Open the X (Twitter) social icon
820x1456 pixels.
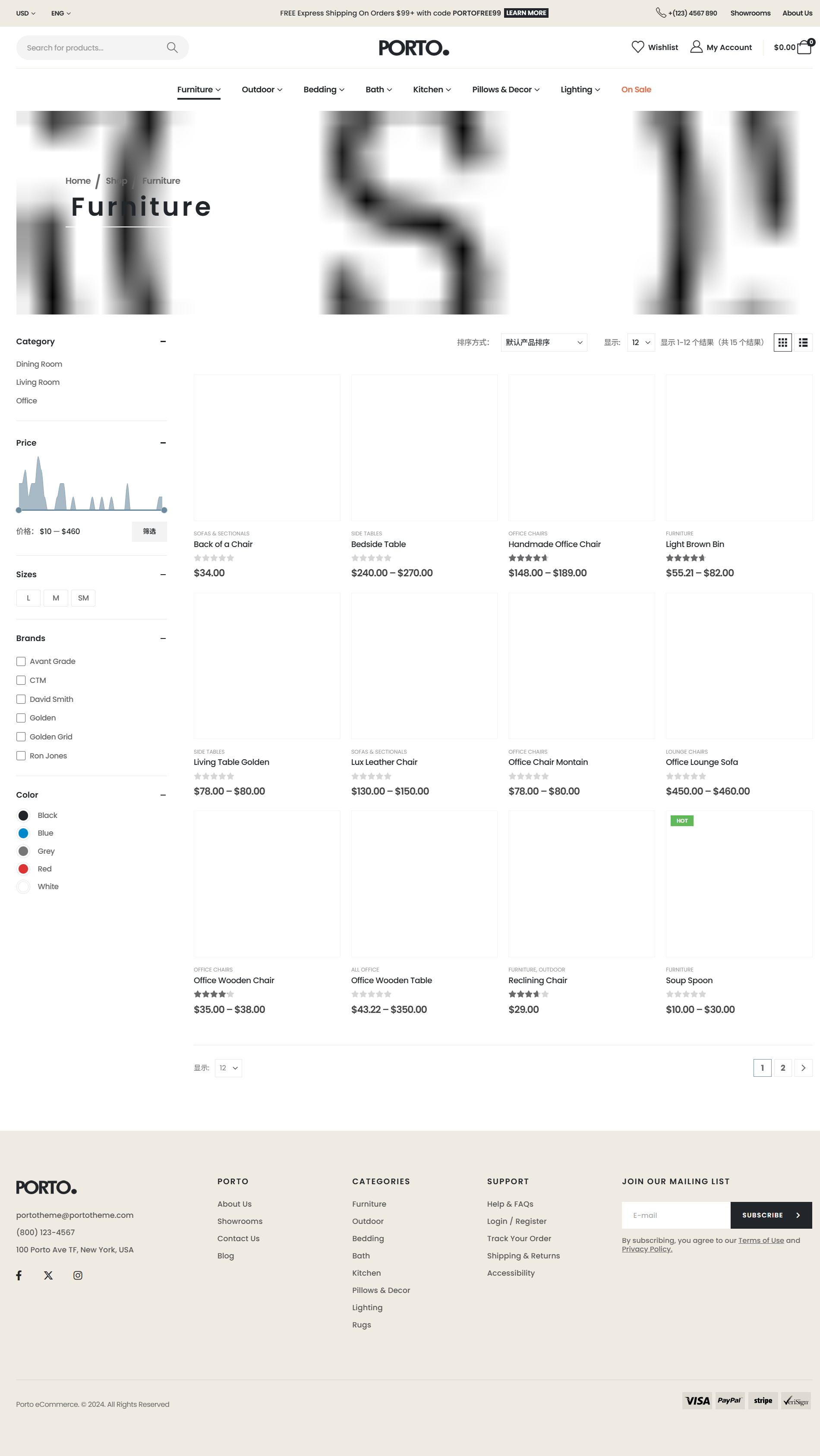(x=49, y=1275)
